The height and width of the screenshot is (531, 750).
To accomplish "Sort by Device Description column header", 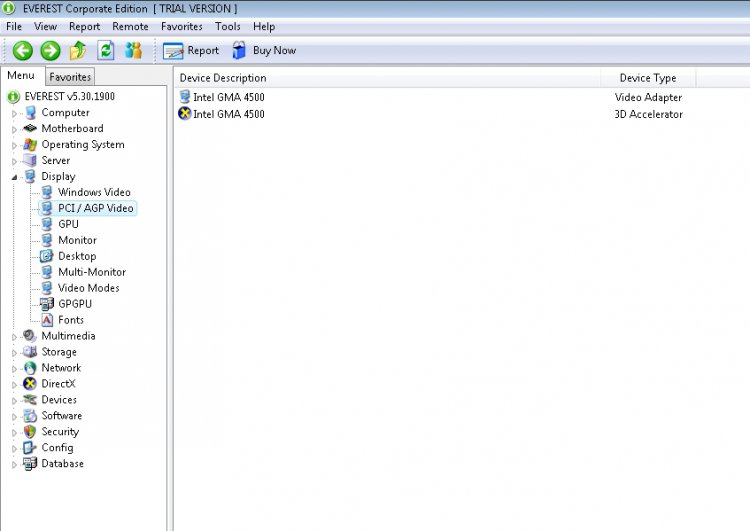I will [387, 78].
